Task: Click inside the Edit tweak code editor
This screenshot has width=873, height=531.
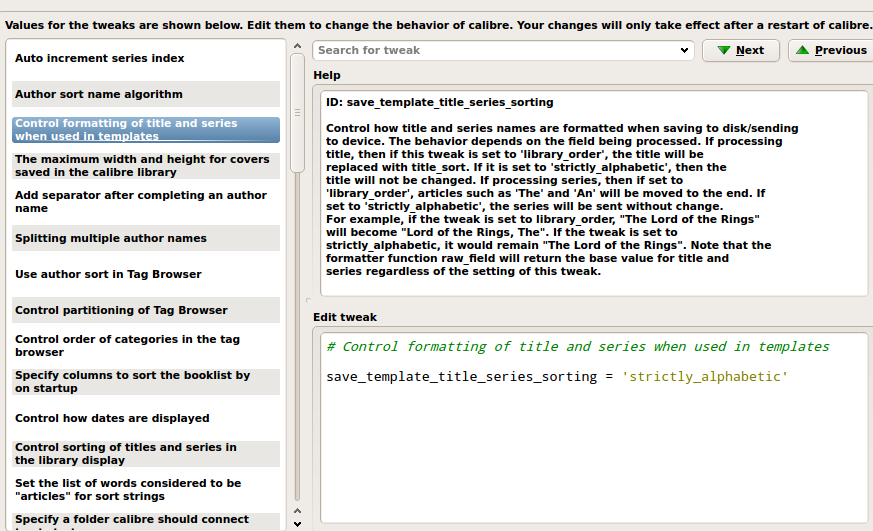Action: point(594,427)
